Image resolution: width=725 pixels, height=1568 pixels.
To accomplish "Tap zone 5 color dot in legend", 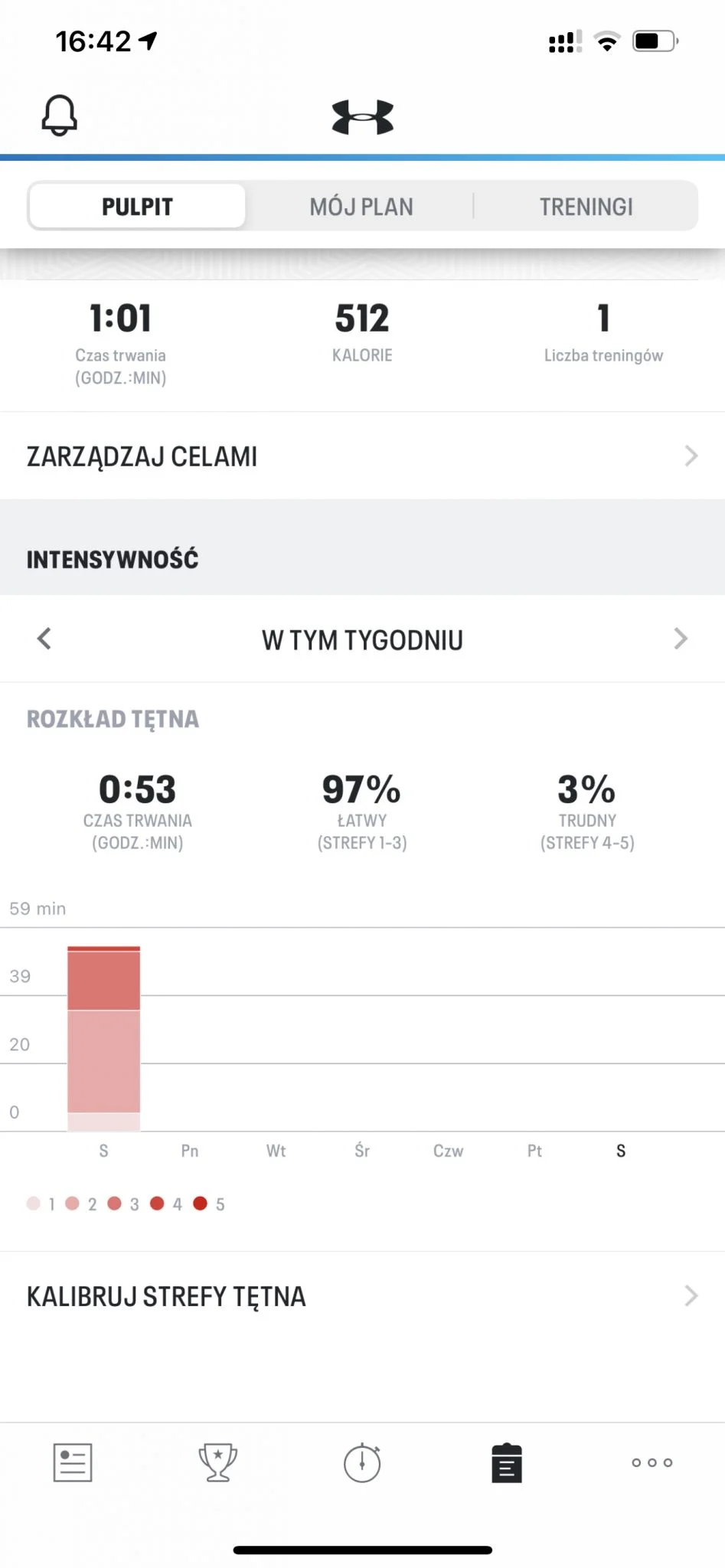I will coord(201,1204).
